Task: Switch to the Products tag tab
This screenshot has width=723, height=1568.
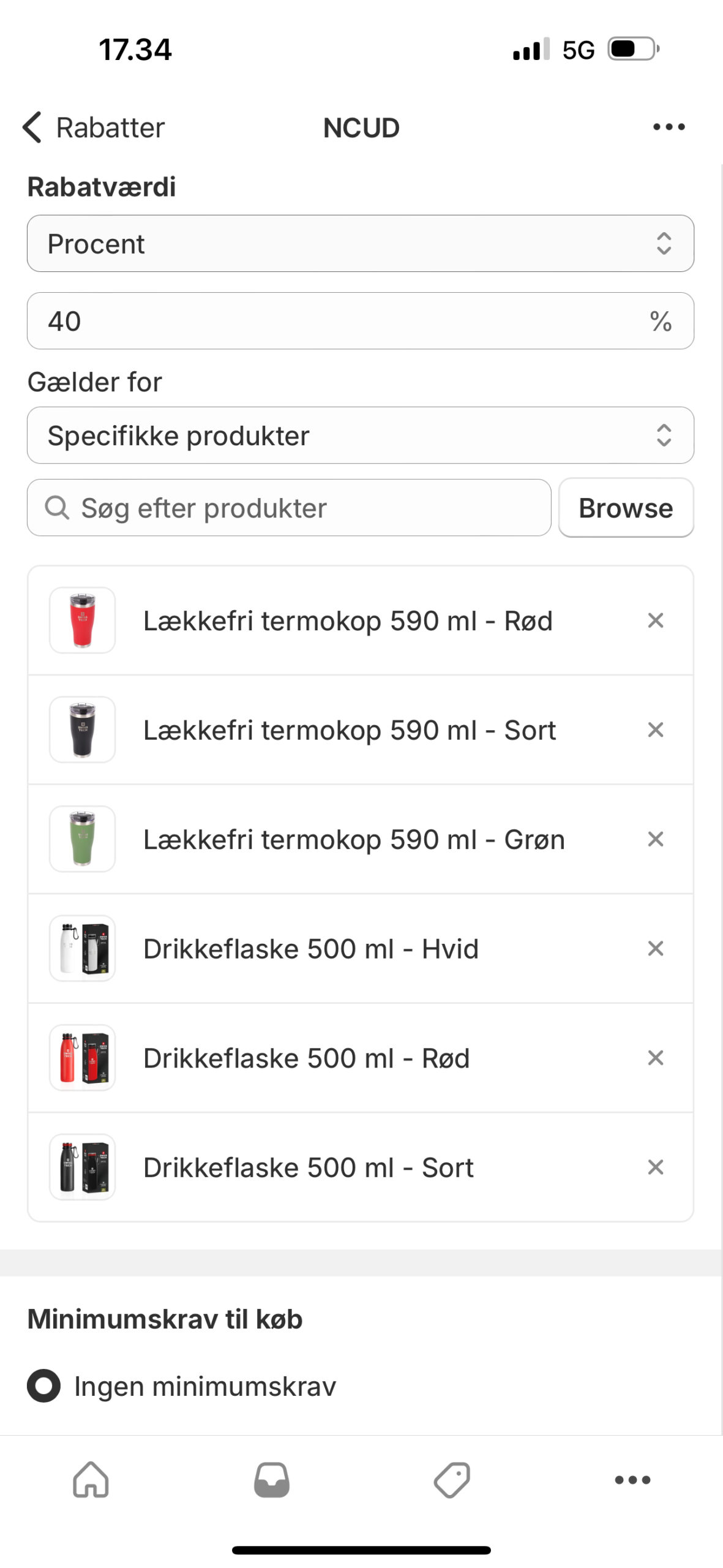Action: pos(452,1480)
